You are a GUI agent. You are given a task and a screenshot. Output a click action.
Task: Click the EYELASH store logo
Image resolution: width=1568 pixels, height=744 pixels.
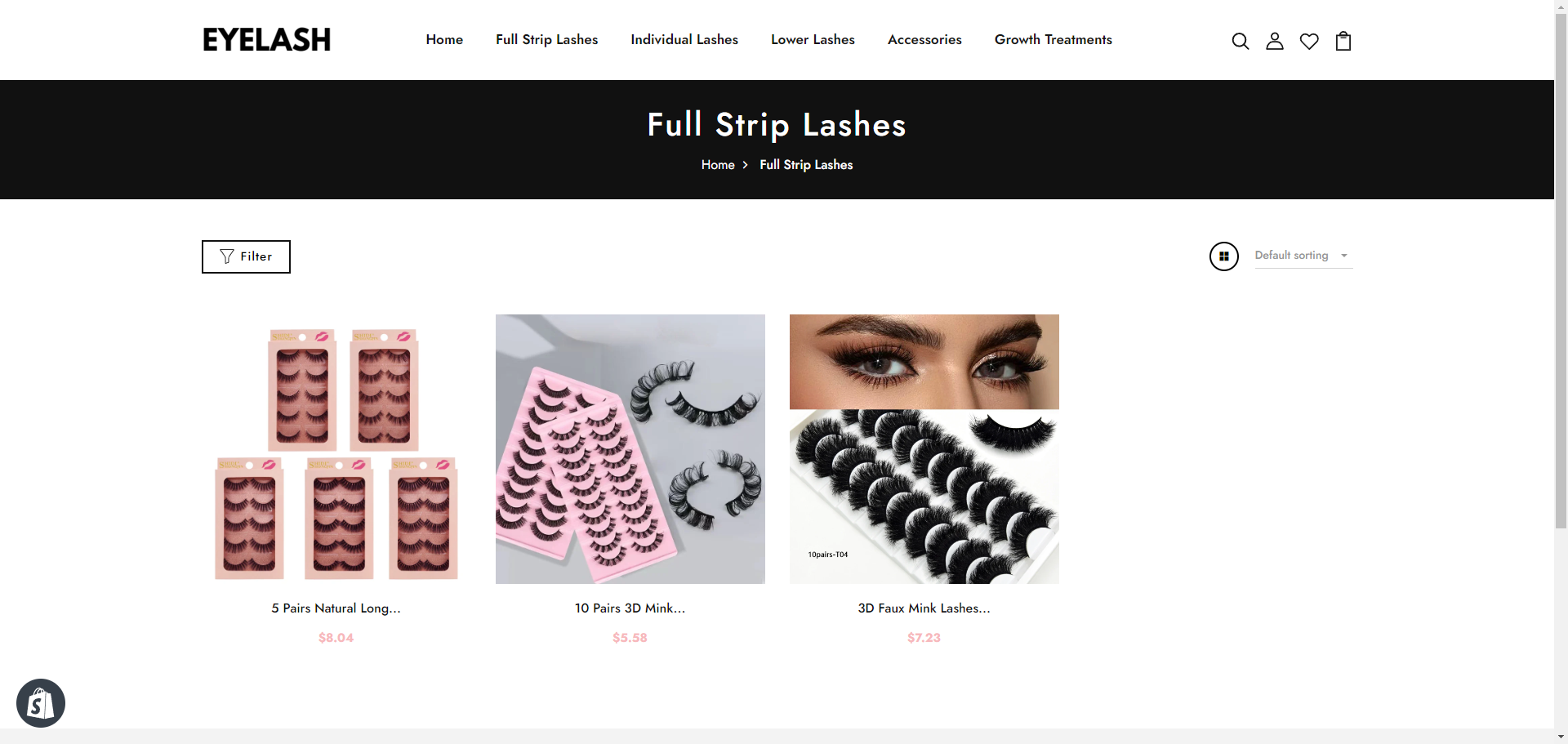(267, 40)
